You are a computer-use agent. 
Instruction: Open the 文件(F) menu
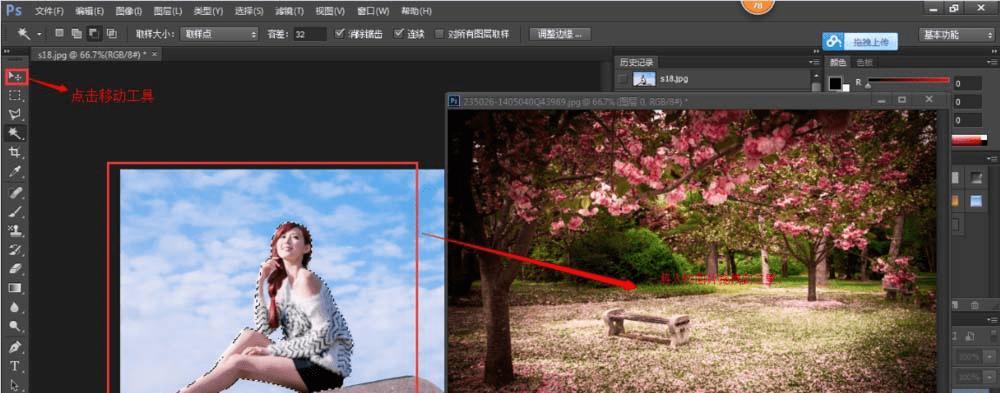coord(49,11)
